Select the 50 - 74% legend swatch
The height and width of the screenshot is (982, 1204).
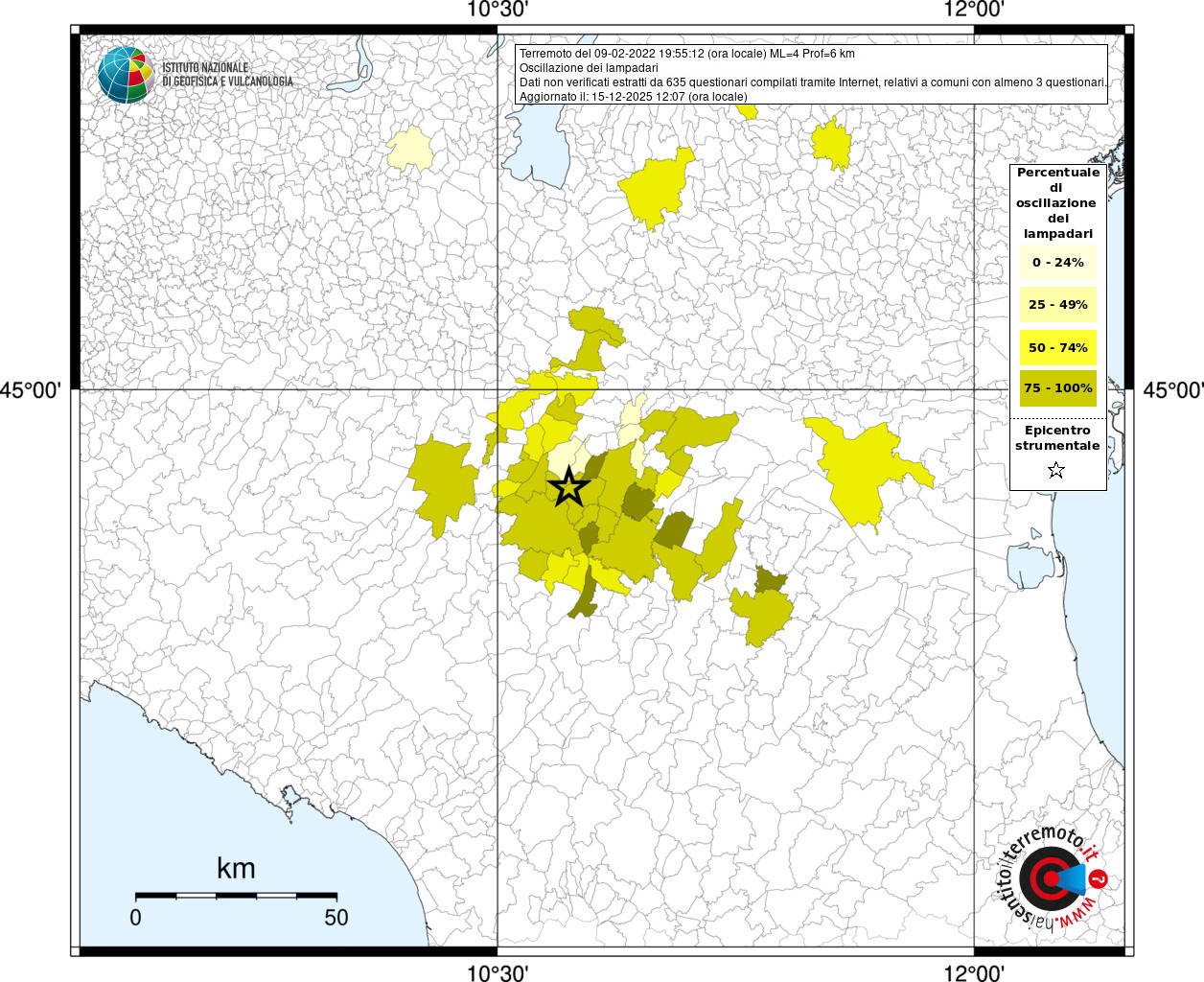[x=1058, y=347]
